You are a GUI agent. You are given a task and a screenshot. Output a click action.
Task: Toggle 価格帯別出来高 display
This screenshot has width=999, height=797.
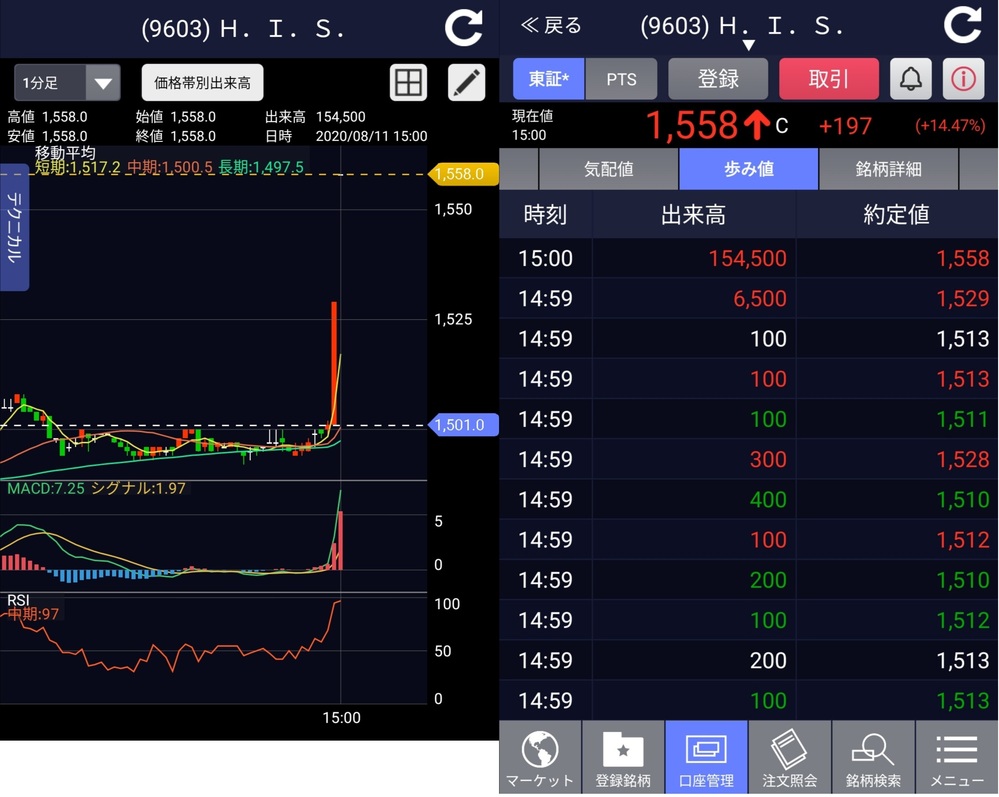[x=202, y=83]
